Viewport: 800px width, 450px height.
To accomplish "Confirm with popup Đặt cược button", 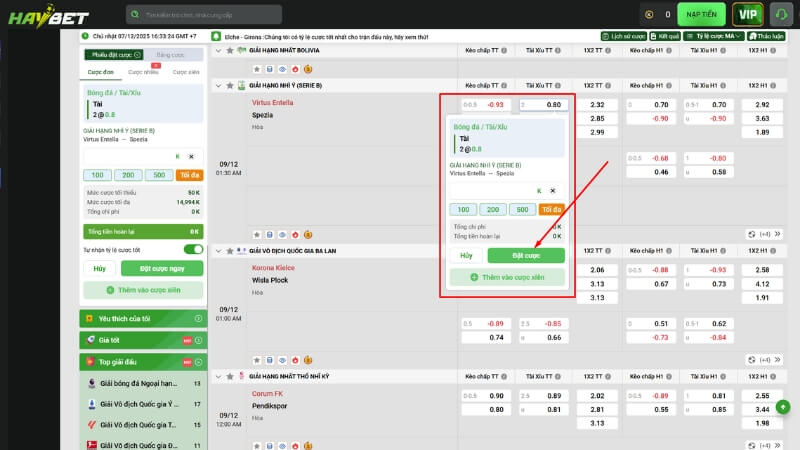I will (526, 256).
